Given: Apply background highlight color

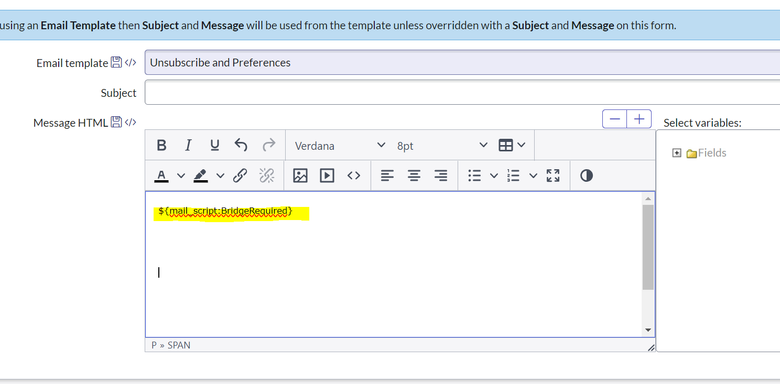Looking at the screenshot, I should pyautogui.click(x=200, y=176).
